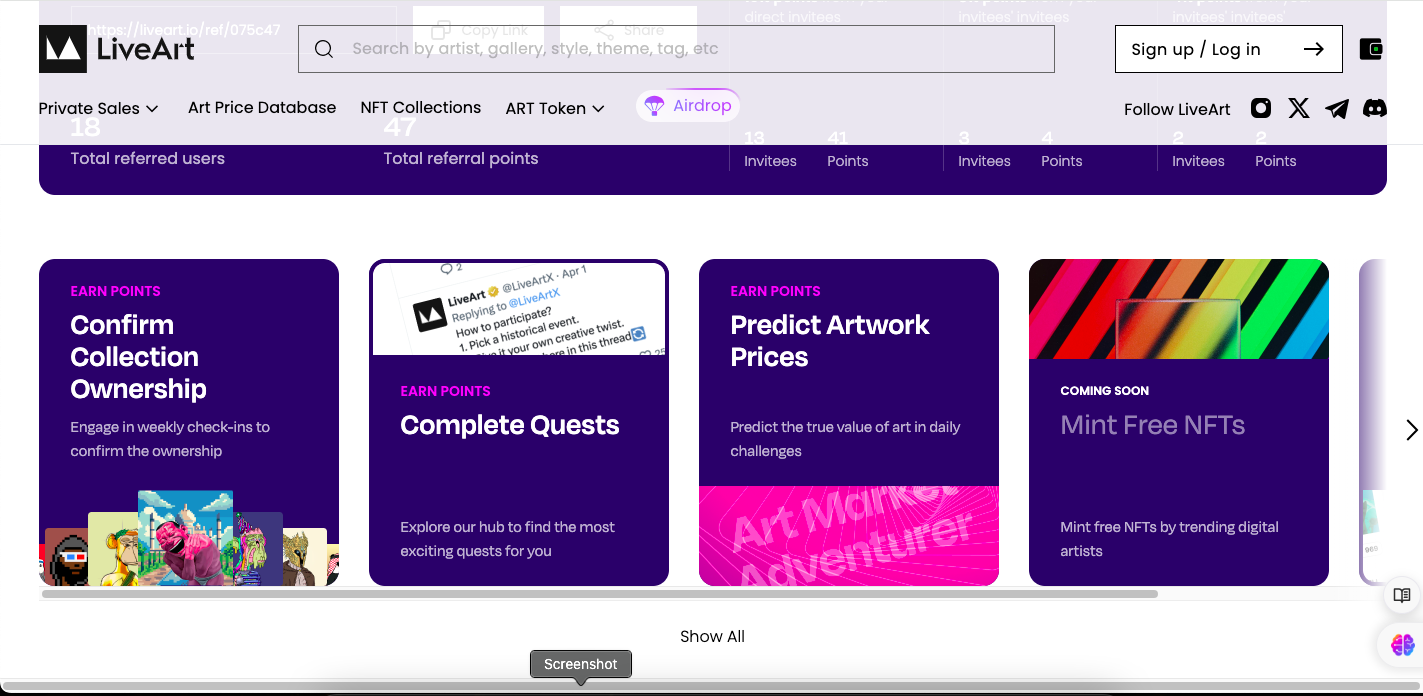Screen dimensions: 1423x696
Task: Click 'Explore our hub' quests description
Action: pos(507,539)
